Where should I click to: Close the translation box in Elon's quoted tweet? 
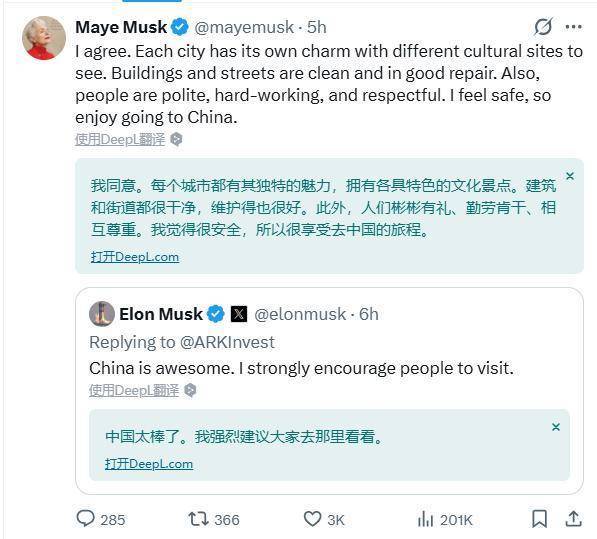[556, 427]
